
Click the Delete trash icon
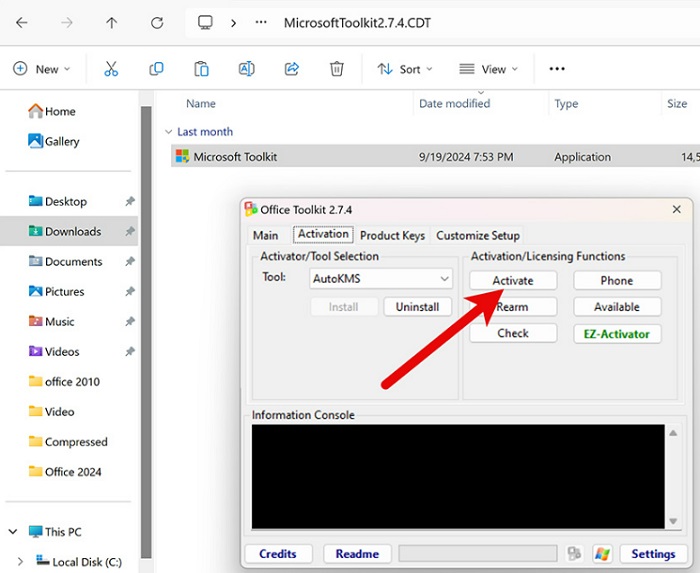337,69
